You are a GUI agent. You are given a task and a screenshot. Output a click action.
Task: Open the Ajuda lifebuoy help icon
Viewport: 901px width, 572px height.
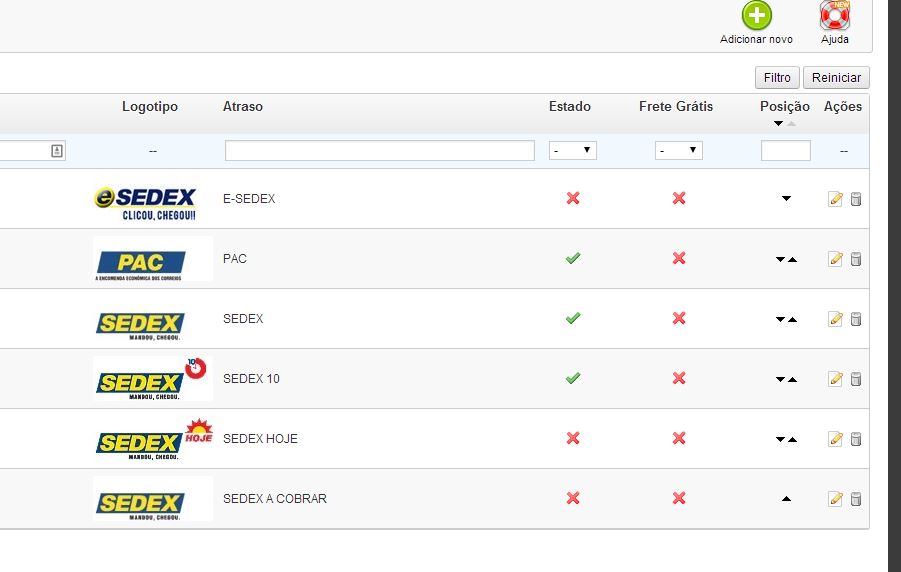point(834,16)
